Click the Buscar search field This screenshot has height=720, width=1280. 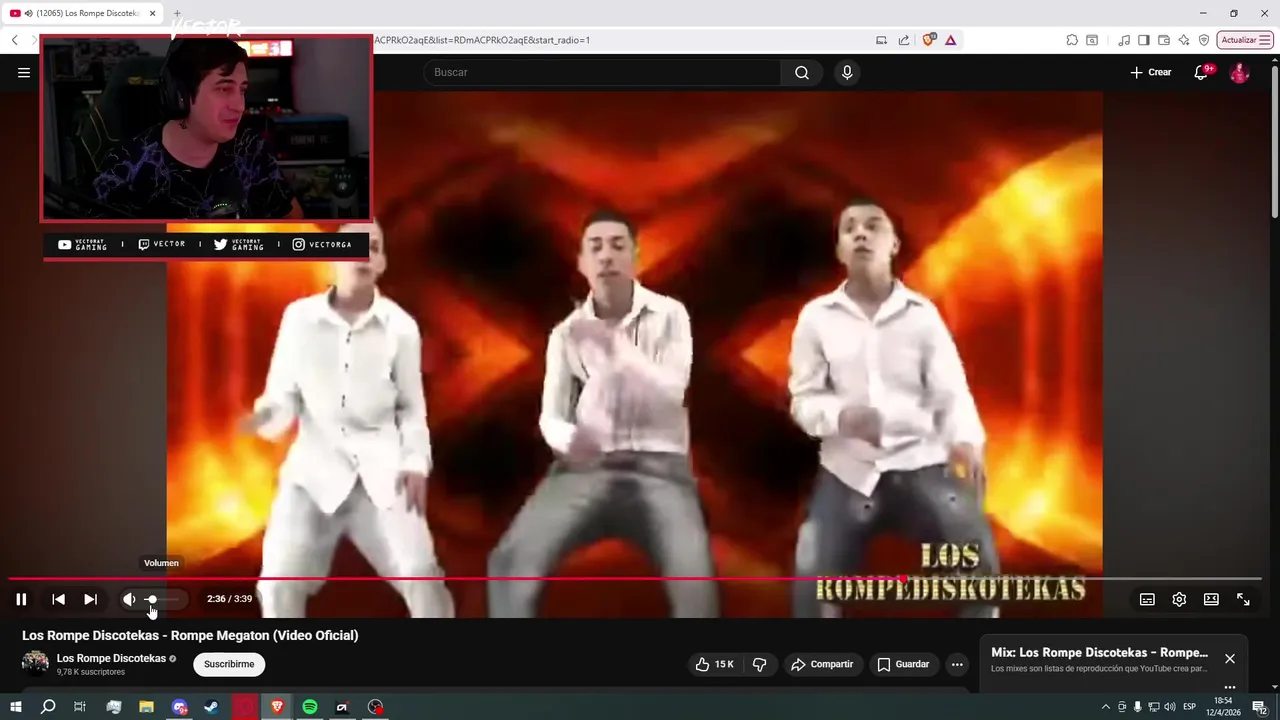[602, 72]
